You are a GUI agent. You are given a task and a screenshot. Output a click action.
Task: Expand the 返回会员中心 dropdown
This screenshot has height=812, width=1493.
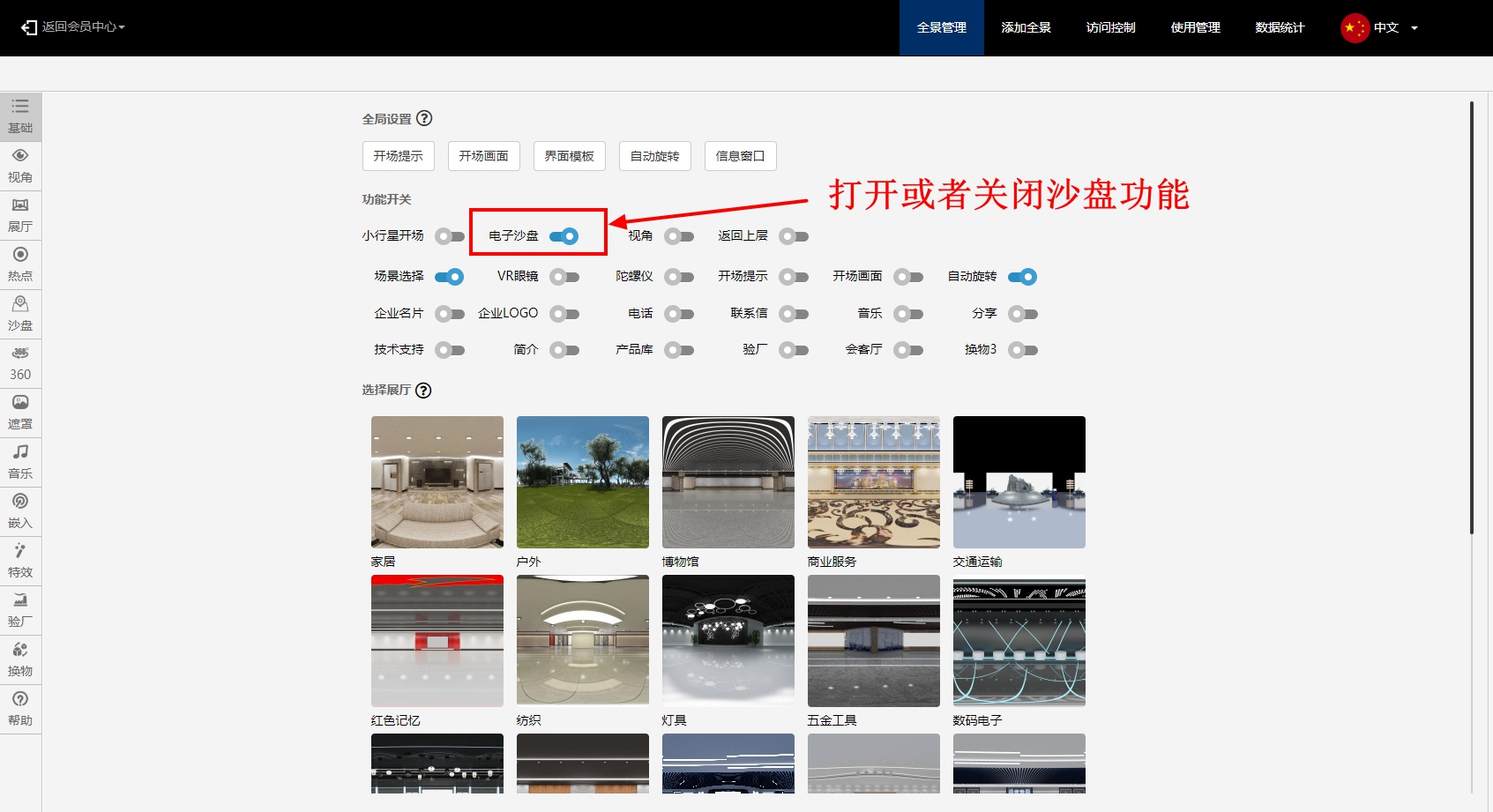(74, 27)
